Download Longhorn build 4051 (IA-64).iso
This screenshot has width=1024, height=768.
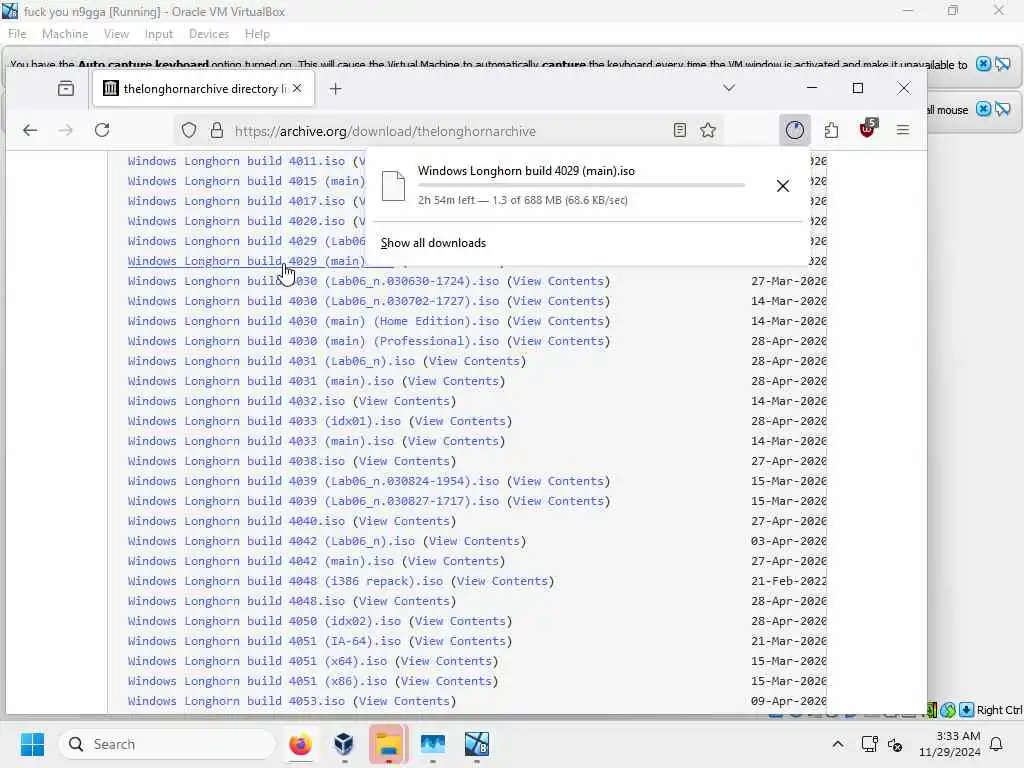click(x=264, y=641)
